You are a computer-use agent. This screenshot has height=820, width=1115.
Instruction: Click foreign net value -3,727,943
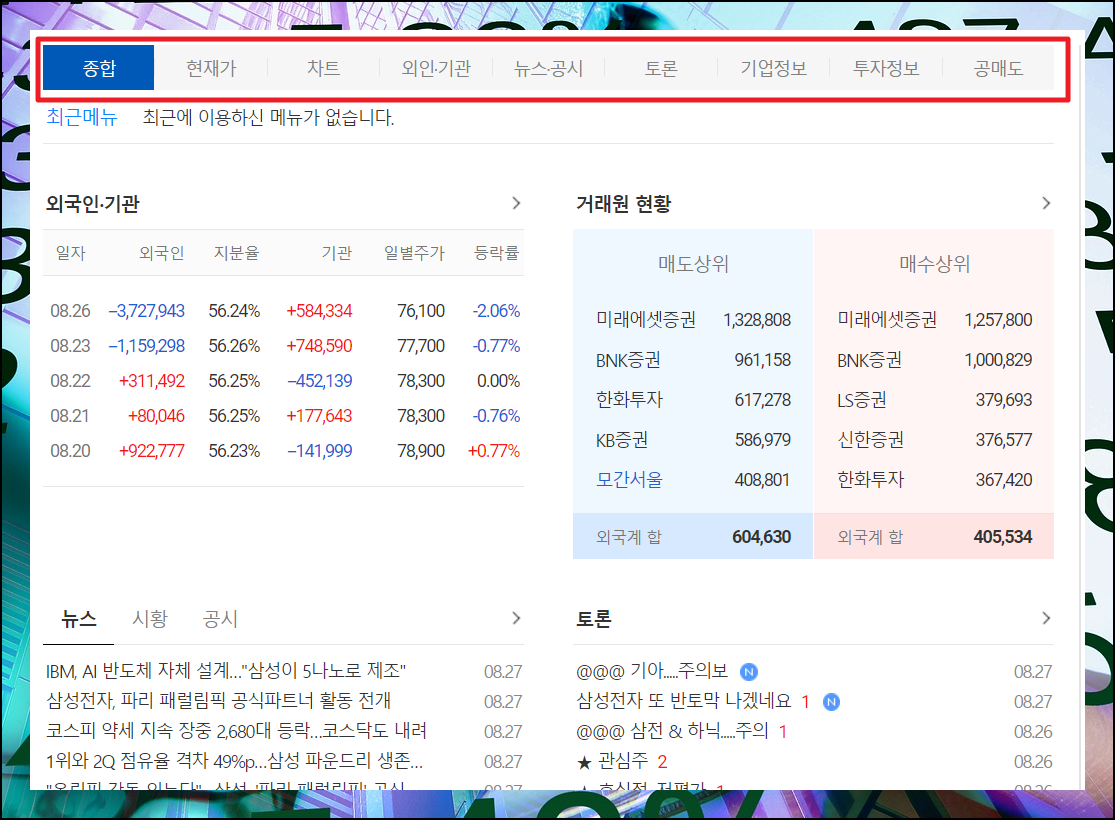point(146,311)
